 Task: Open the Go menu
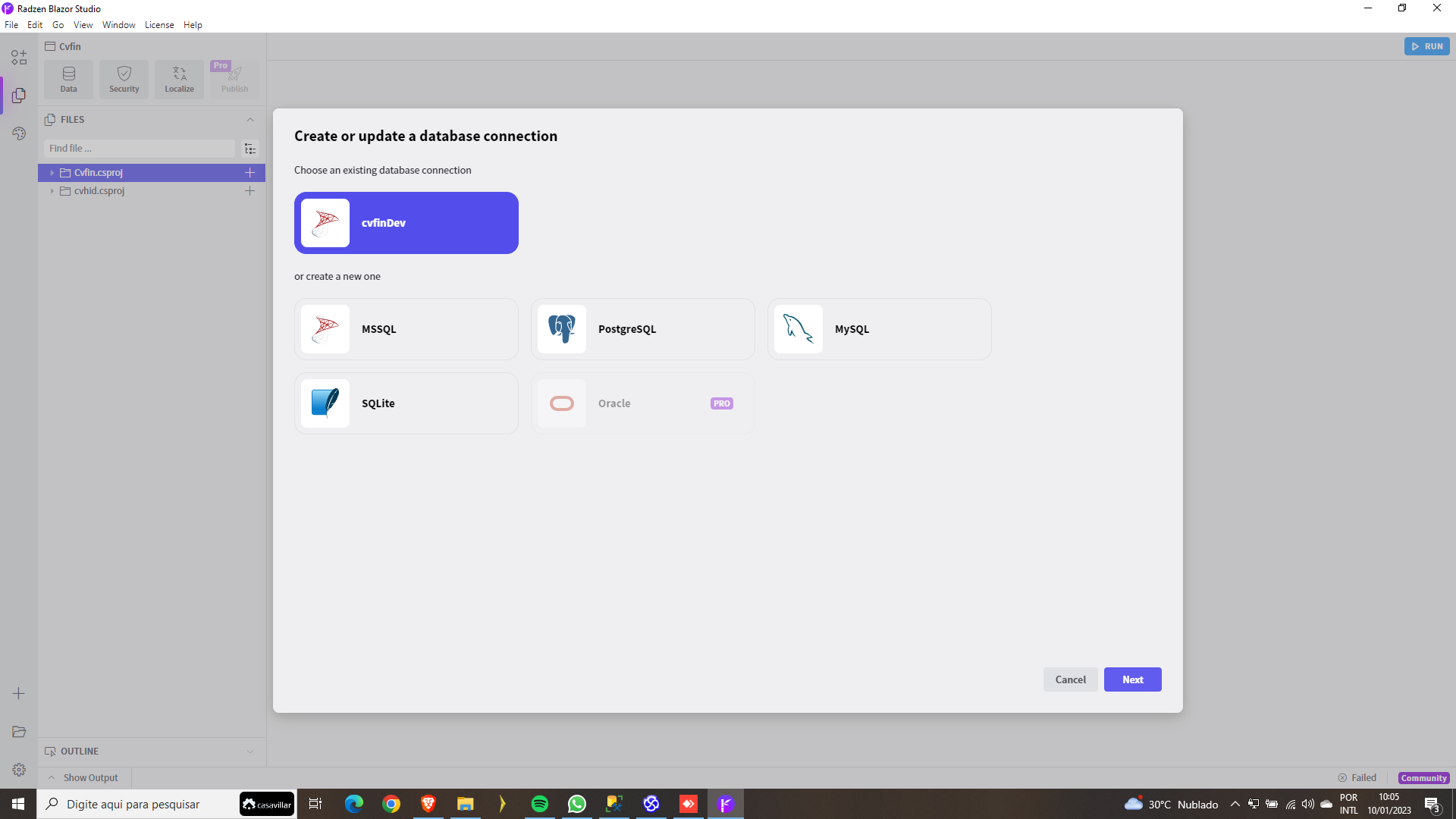[58, 25]
